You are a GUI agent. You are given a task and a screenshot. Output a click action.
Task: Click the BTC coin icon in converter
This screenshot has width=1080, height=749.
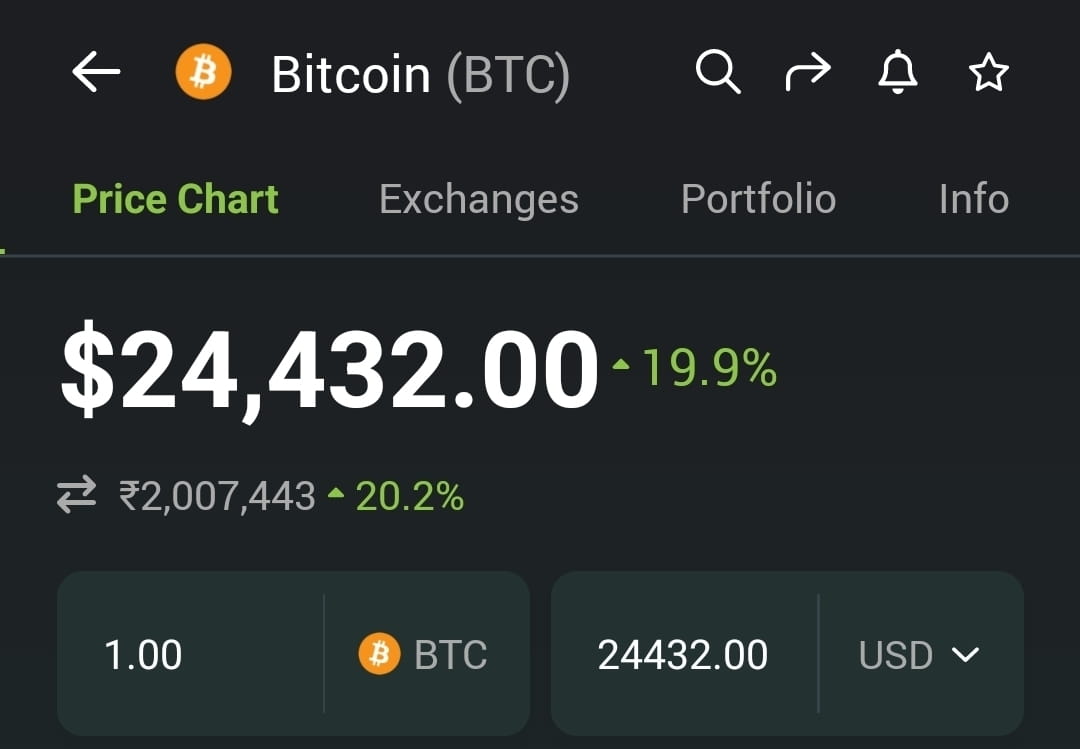(378, 654)
